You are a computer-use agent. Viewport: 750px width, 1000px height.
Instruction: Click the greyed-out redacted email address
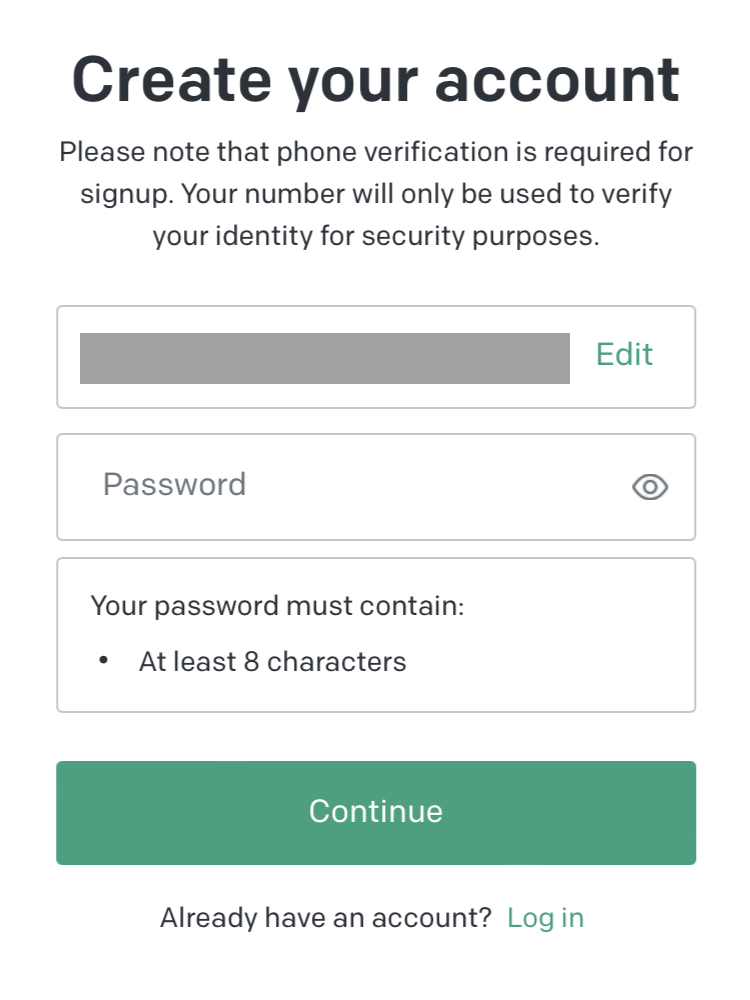click(324, 358)
